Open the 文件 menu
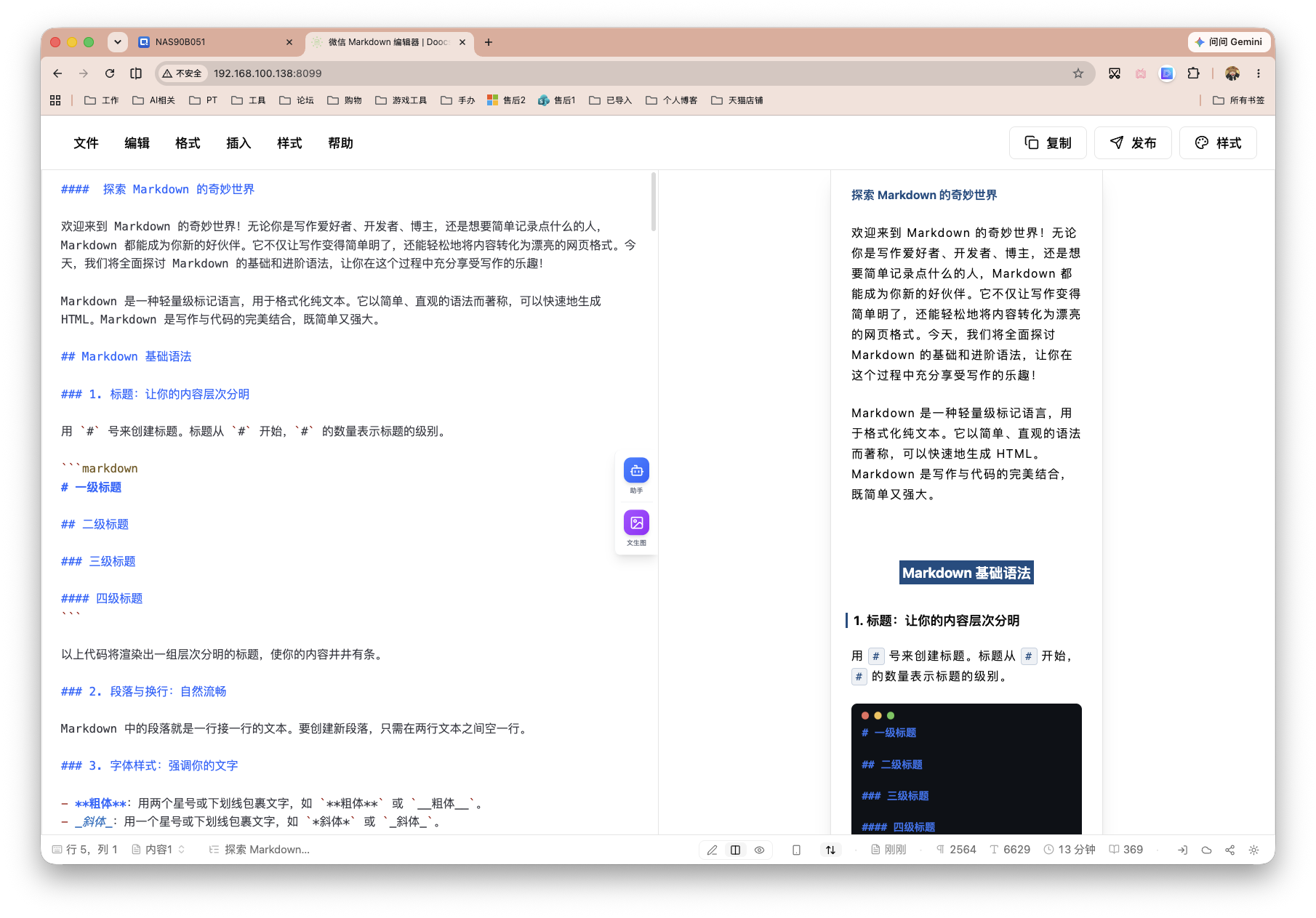Image resolution: width=1316 pixels, height=918 pixels. click(x=86, y=143)
